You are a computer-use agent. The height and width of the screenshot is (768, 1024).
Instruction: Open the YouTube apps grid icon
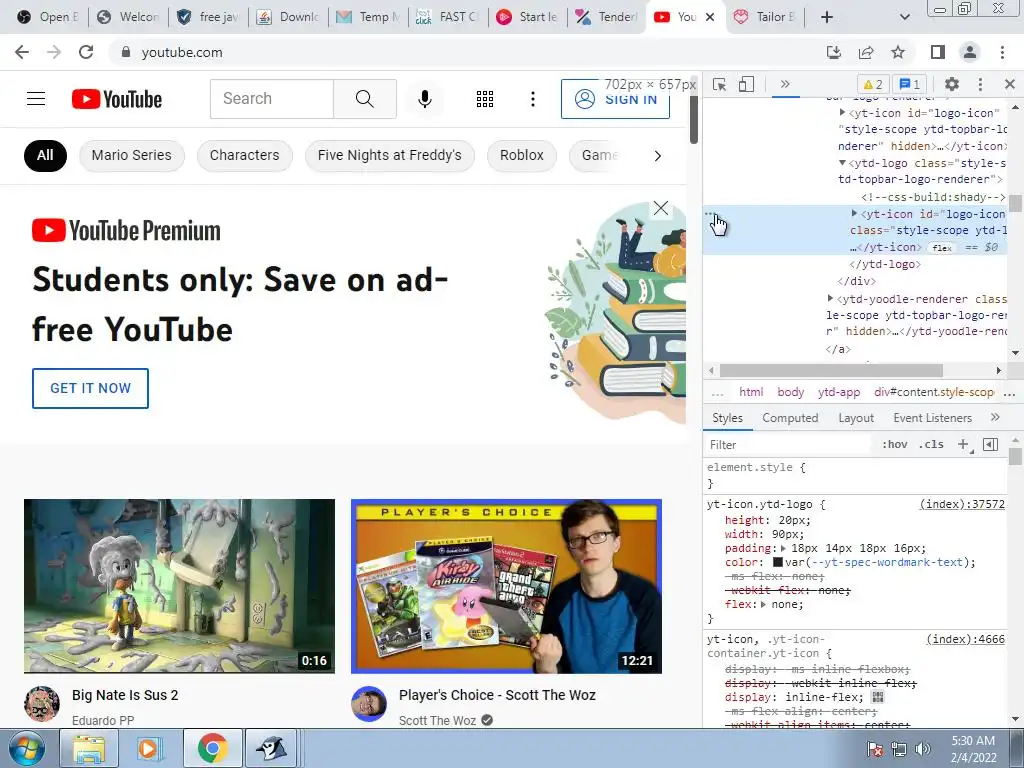point(485,99)
